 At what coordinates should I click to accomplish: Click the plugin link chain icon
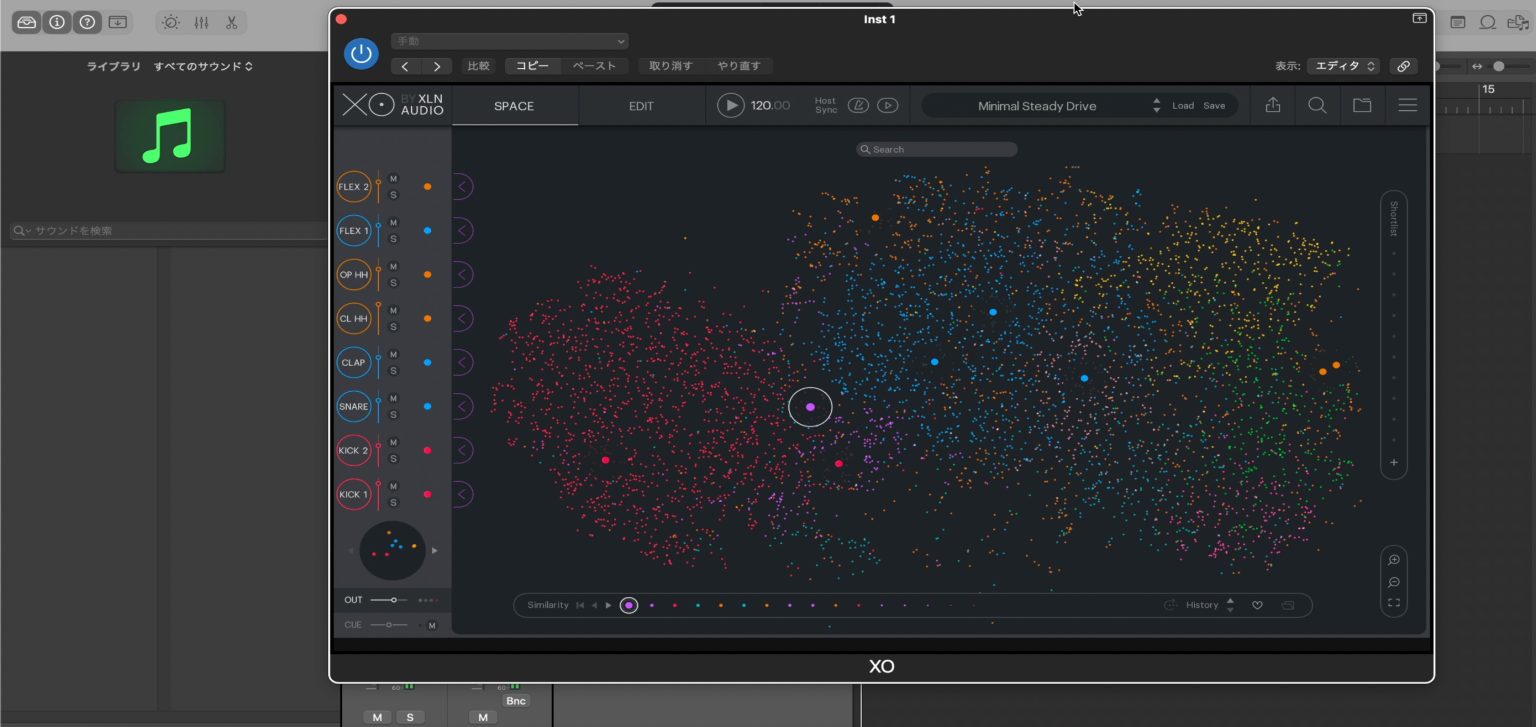pyautogui.click(x=1403, y=66)
